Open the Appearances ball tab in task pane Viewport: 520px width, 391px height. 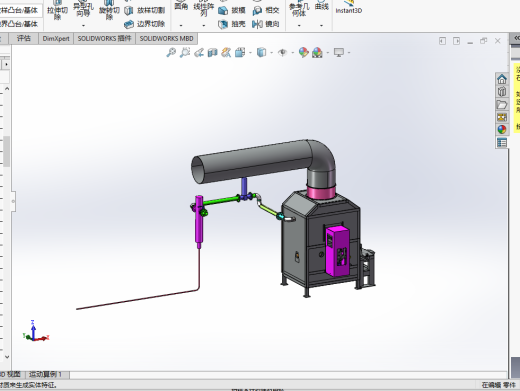click(502, 130)
